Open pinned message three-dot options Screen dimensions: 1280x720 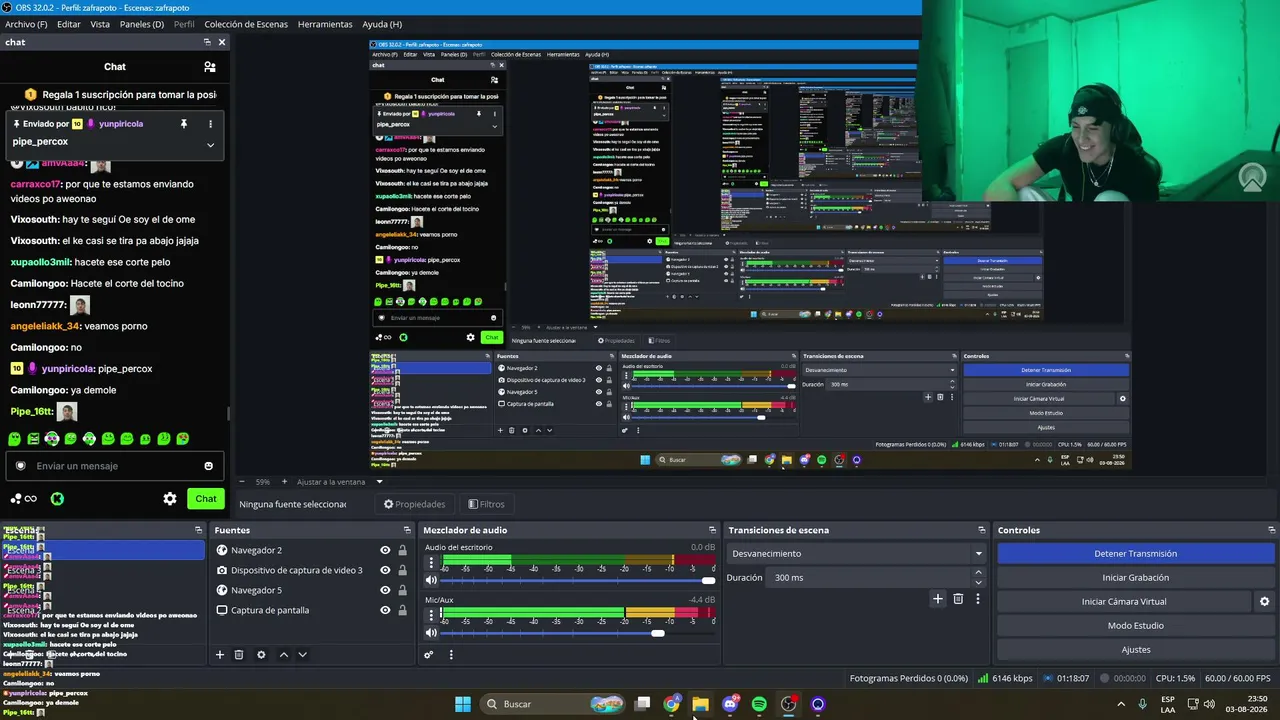click(210, 124)
